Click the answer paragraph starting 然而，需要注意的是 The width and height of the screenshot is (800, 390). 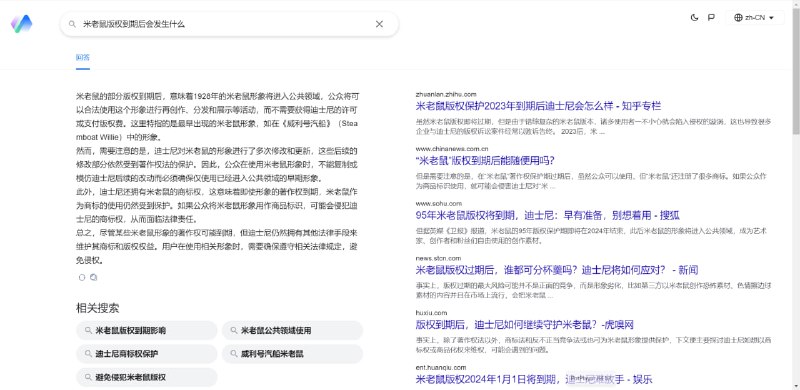[217, 165]
